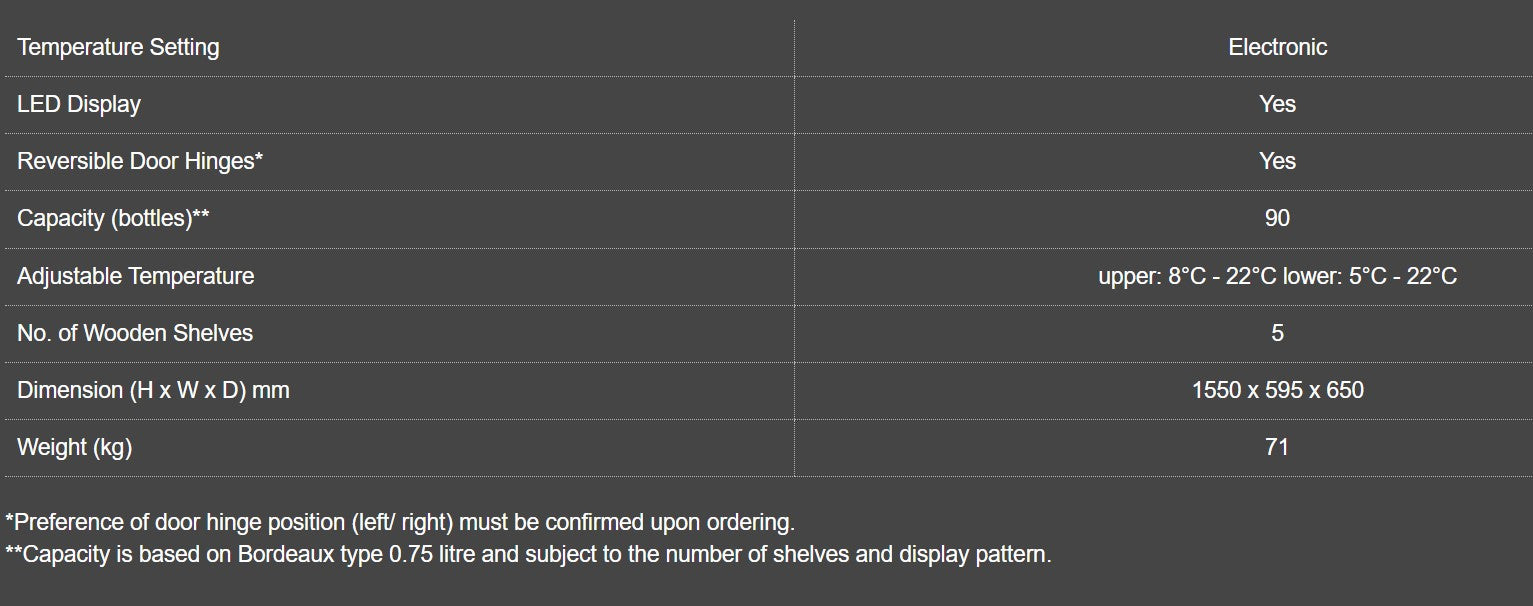Select the Yes value for Reversible Door Hinges
1533x606 pixels.
tap(1277, 161)
